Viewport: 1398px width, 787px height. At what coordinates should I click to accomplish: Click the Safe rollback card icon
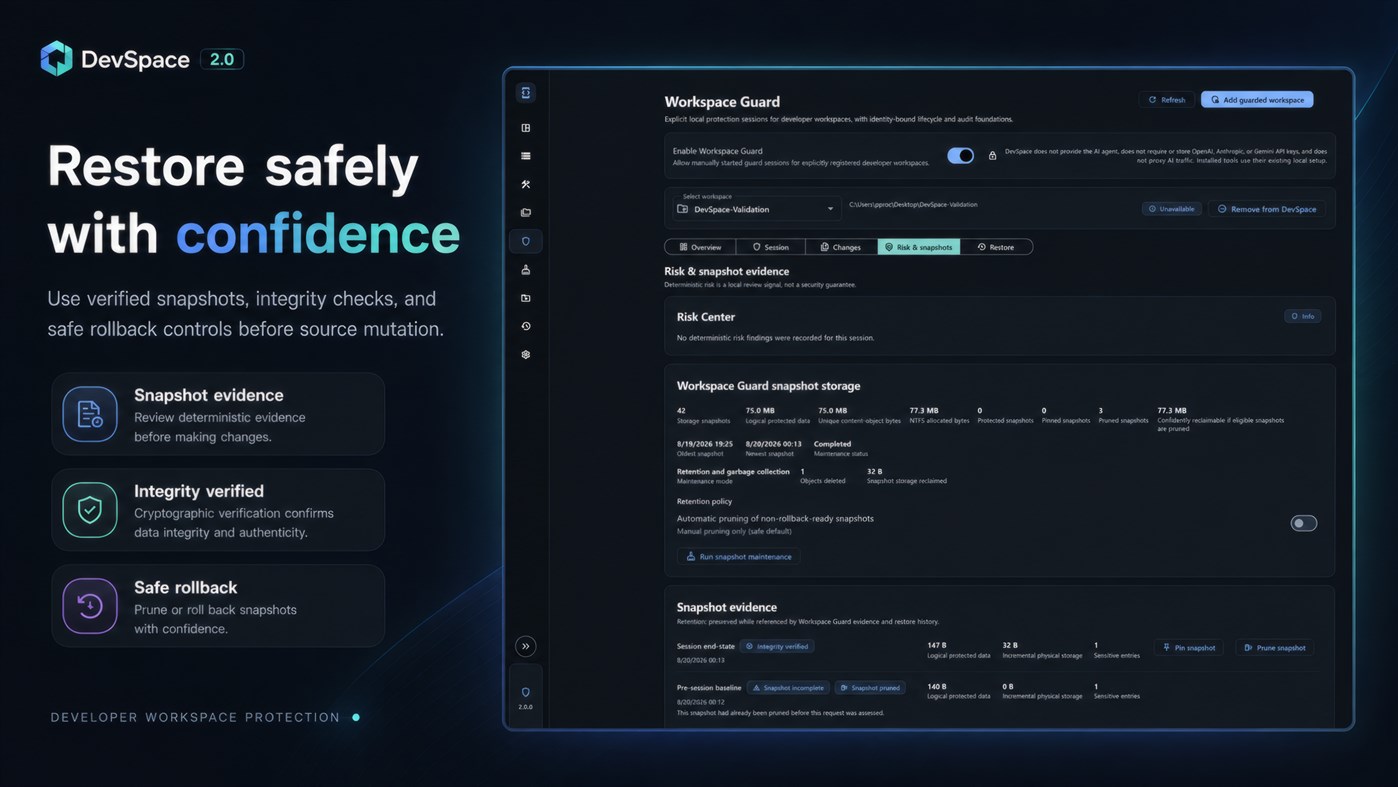point(90,606)
